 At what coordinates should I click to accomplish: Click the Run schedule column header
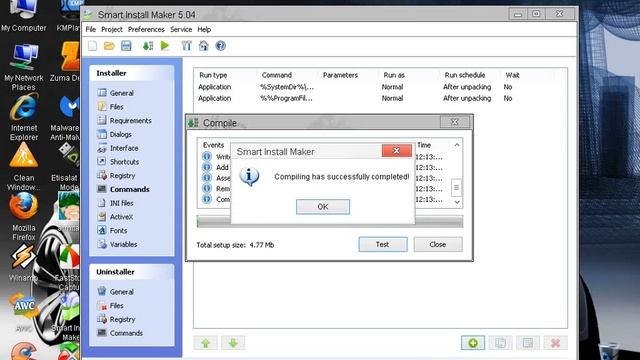coord(465,75)
